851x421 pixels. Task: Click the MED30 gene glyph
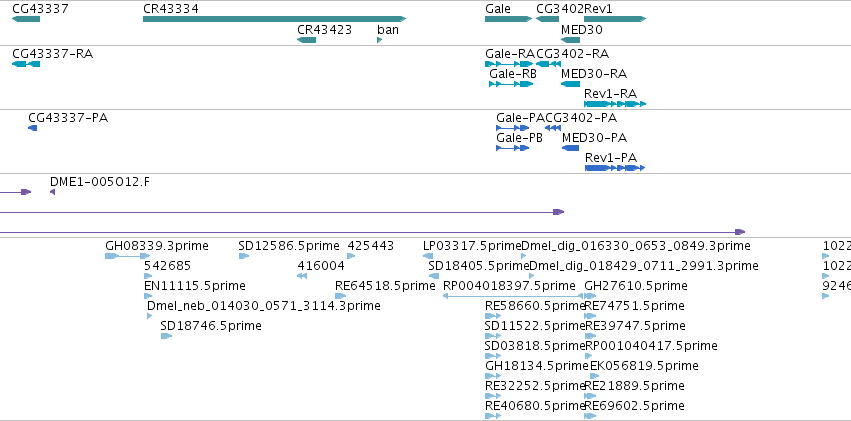[570, 40]
